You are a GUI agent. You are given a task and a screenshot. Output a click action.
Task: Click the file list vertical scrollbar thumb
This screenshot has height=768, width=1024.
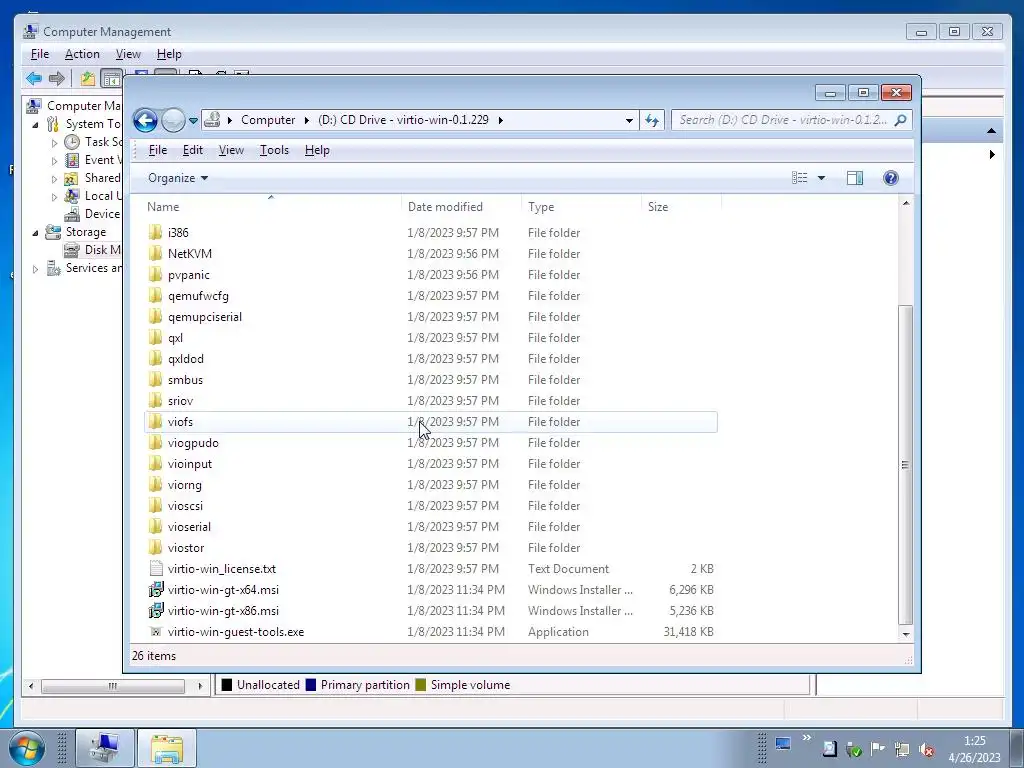coord(905,465)
